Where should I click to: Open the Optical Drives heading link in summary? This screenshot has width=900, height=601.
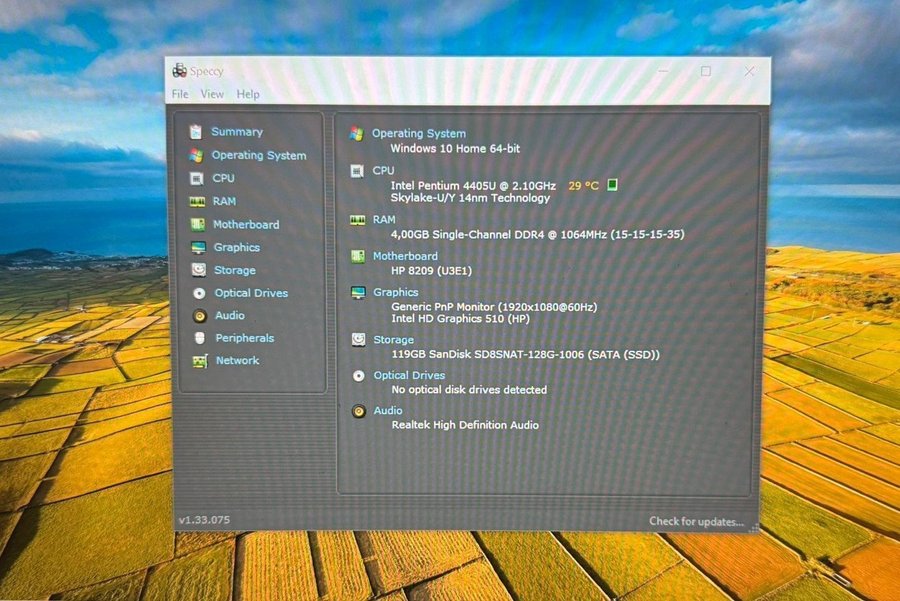pyautogui.click(x=409, y=375)
